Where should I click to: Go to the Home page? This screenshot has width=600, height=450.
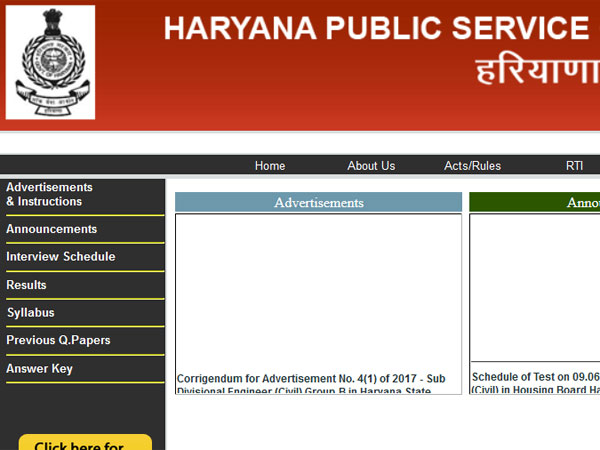[270, 166]
